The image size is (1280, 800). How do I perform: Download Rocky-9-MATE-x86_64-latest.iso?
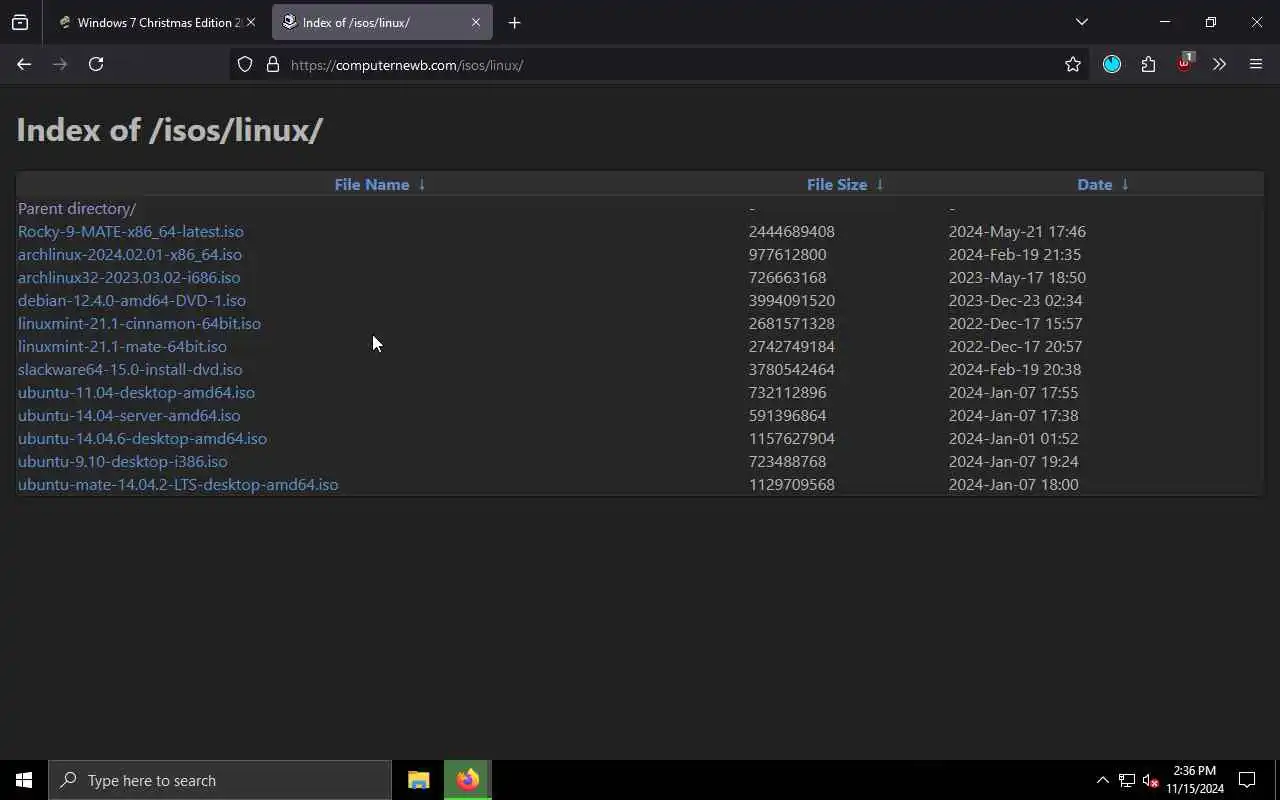pos(131,231)
